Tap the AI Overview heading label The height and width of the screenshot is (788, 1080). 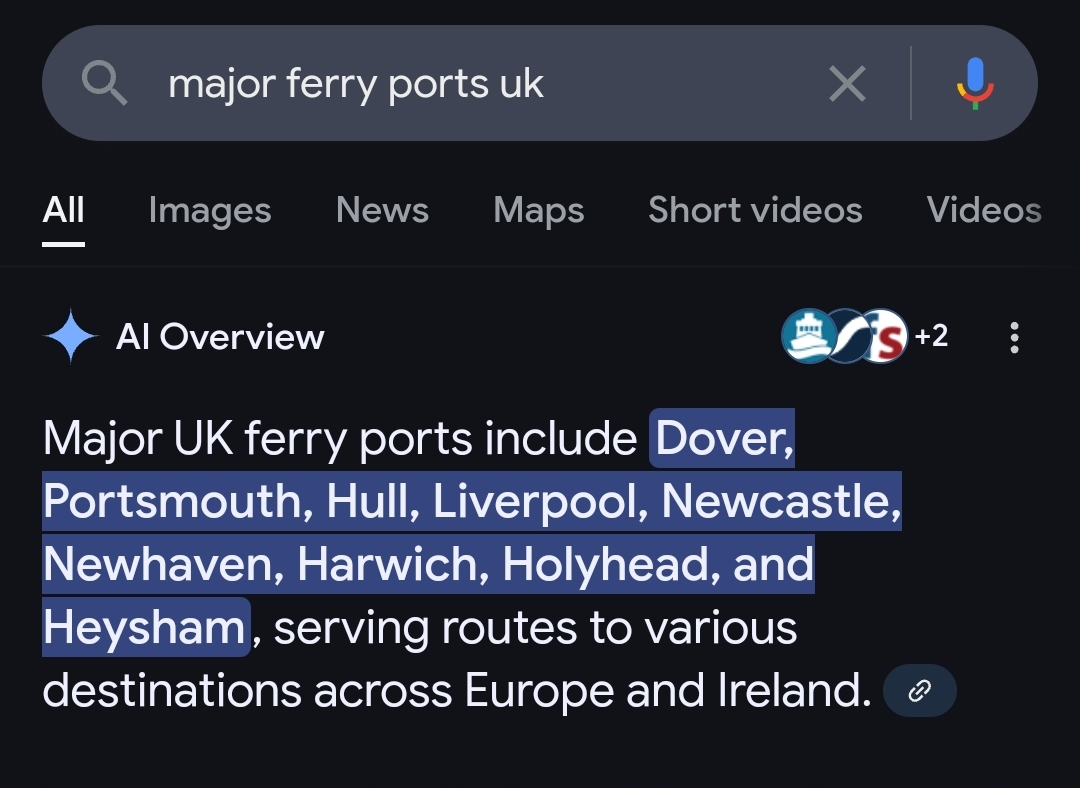tap(220, 337)
